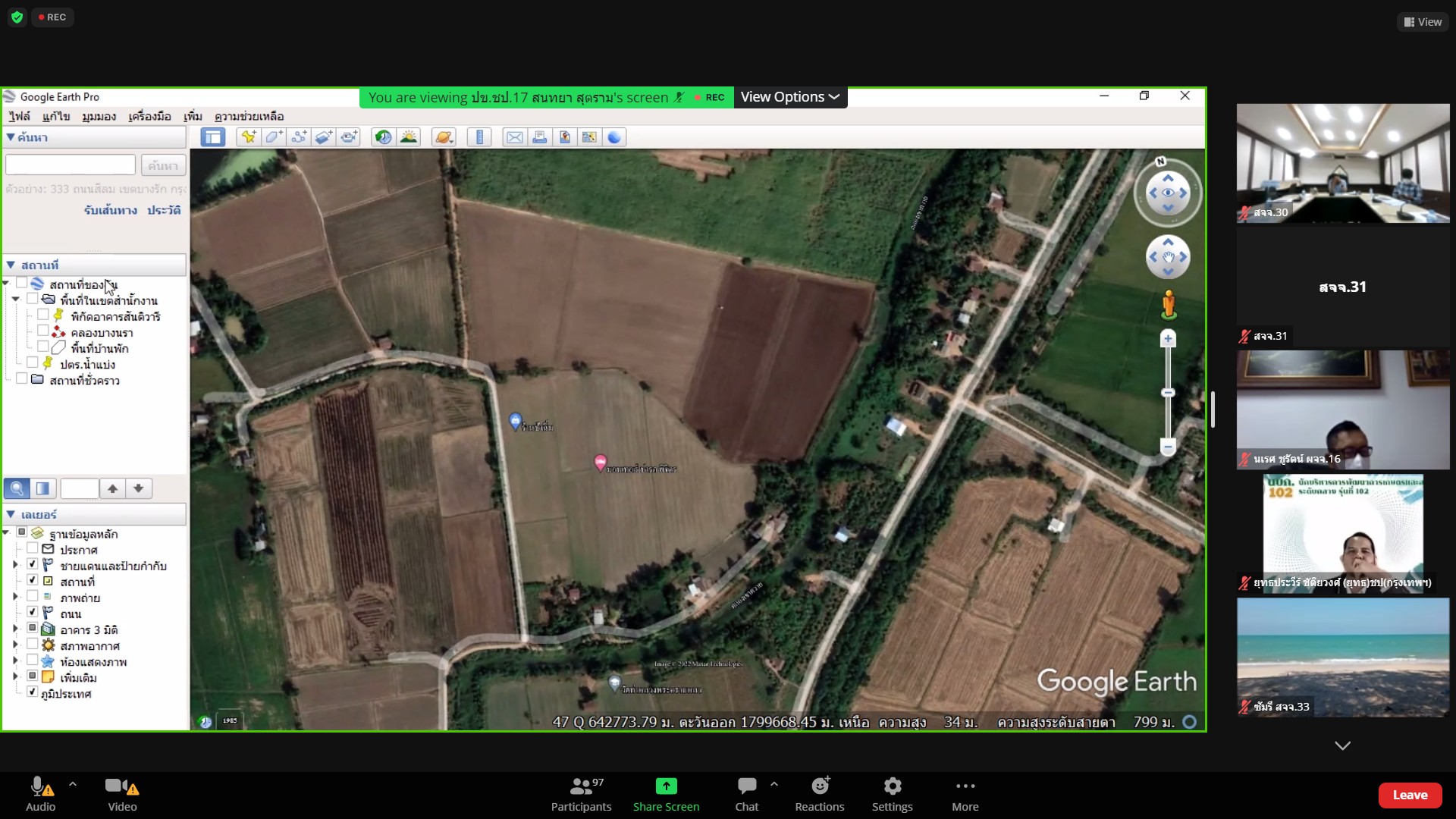Viewport: 1456px width, 819px height.
Task: Click the North indicator on the compass
Action: pyautogui.click(x=1160, y=162)
